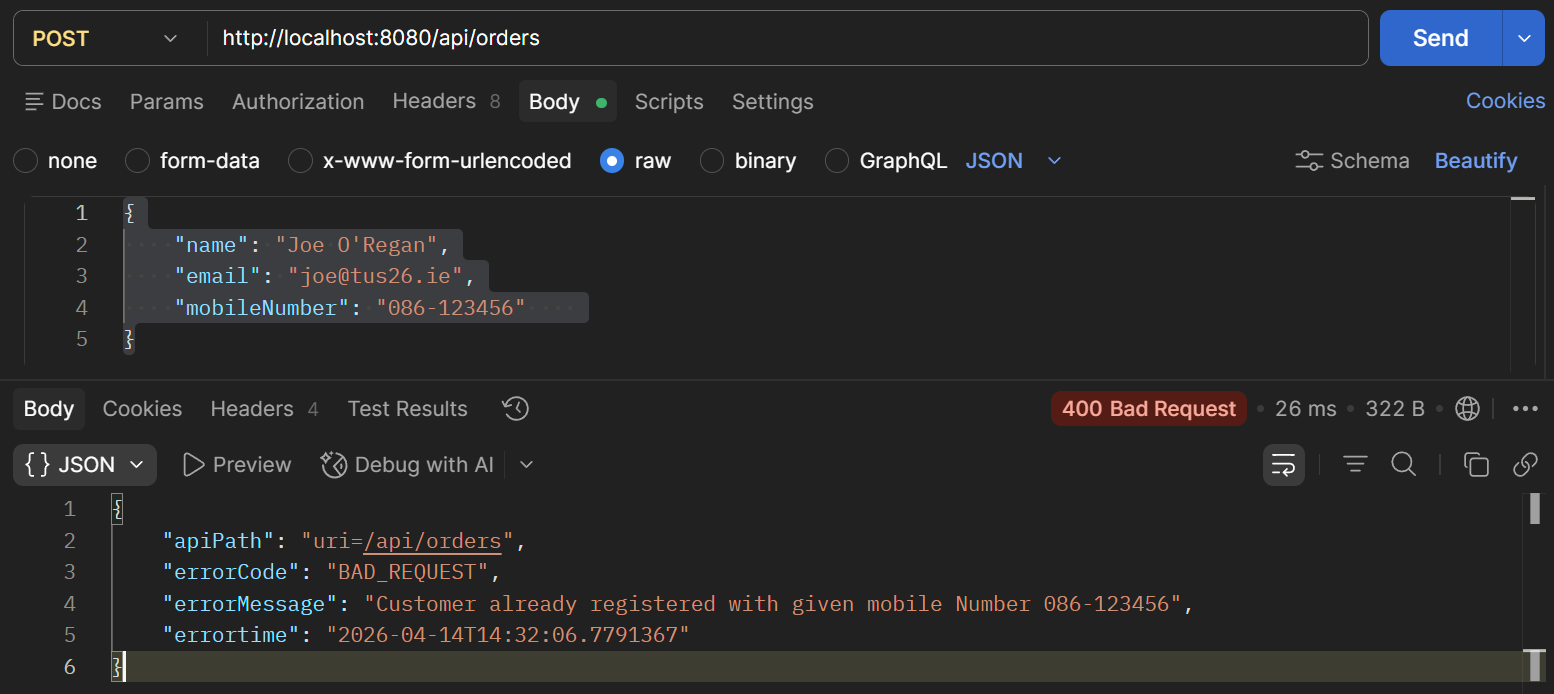Switch to the Params tab
Viewport: 1554px width, 694px height.
tap(166, 102)
